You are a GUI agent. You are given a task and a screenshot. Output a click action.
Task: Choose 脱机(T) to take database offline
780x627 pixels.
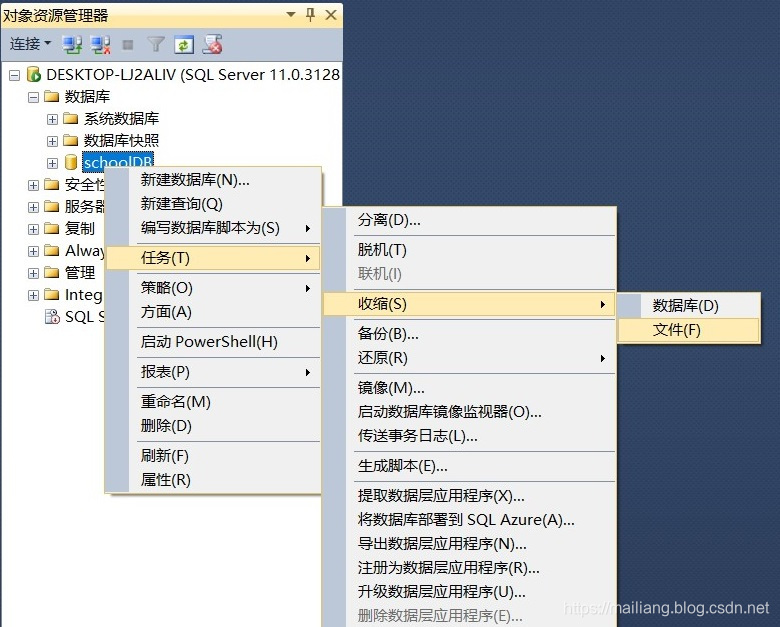[469, 249]
